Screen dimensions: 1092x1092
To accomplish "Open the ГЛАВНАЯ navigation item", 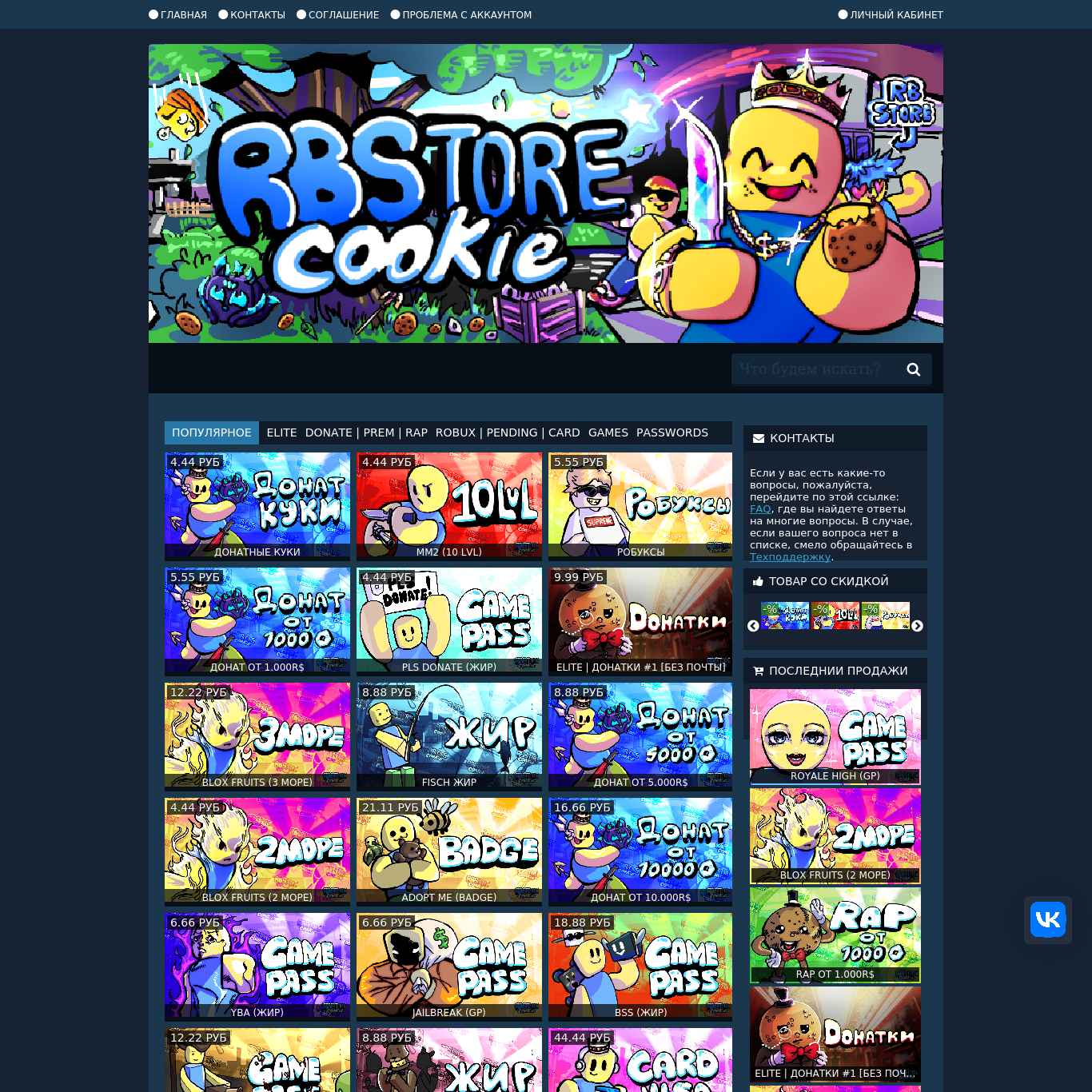I will click(177, 14).
